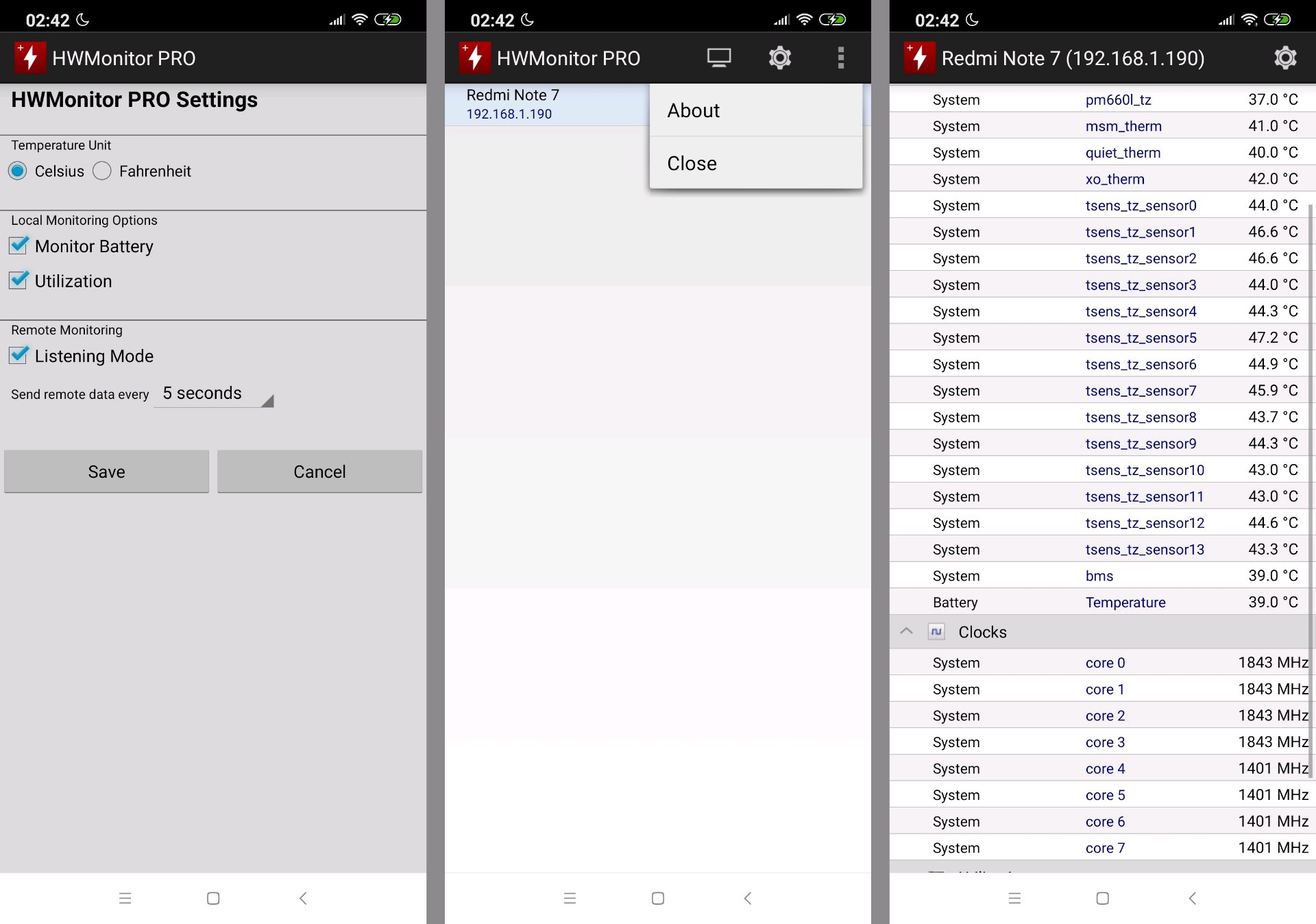Toggle Utilization checkbox
The image size is (1316, 924).
pos(19,280)
